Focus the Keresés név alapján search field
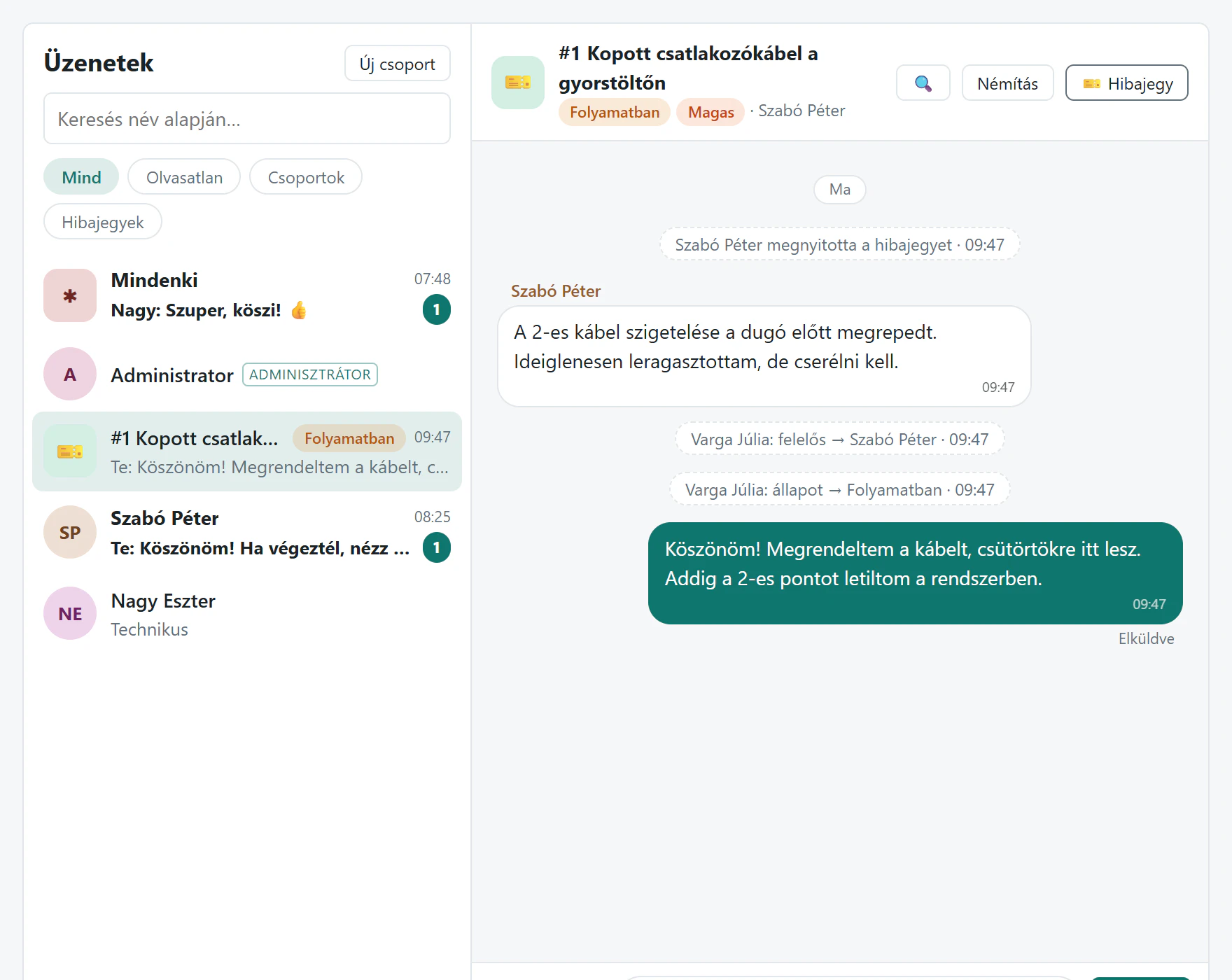The height and width of the screenshot is (980, 1232). [x=247, y=119]
